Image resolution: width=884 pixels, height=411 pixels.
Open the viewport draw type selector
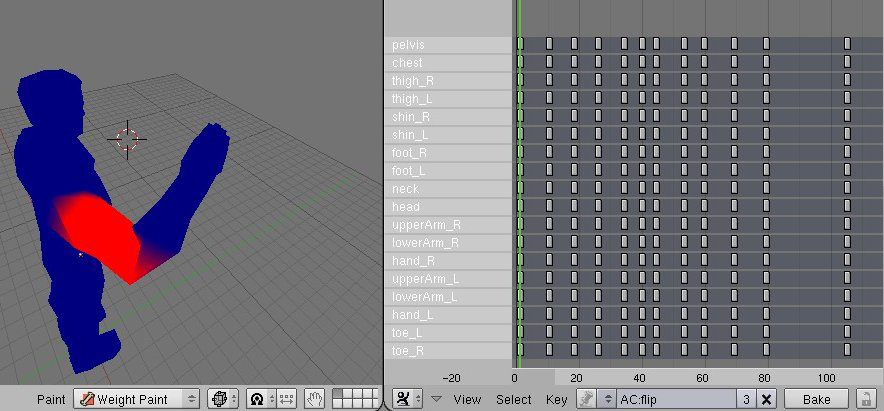pyautogui.click(x=223, y=399)
